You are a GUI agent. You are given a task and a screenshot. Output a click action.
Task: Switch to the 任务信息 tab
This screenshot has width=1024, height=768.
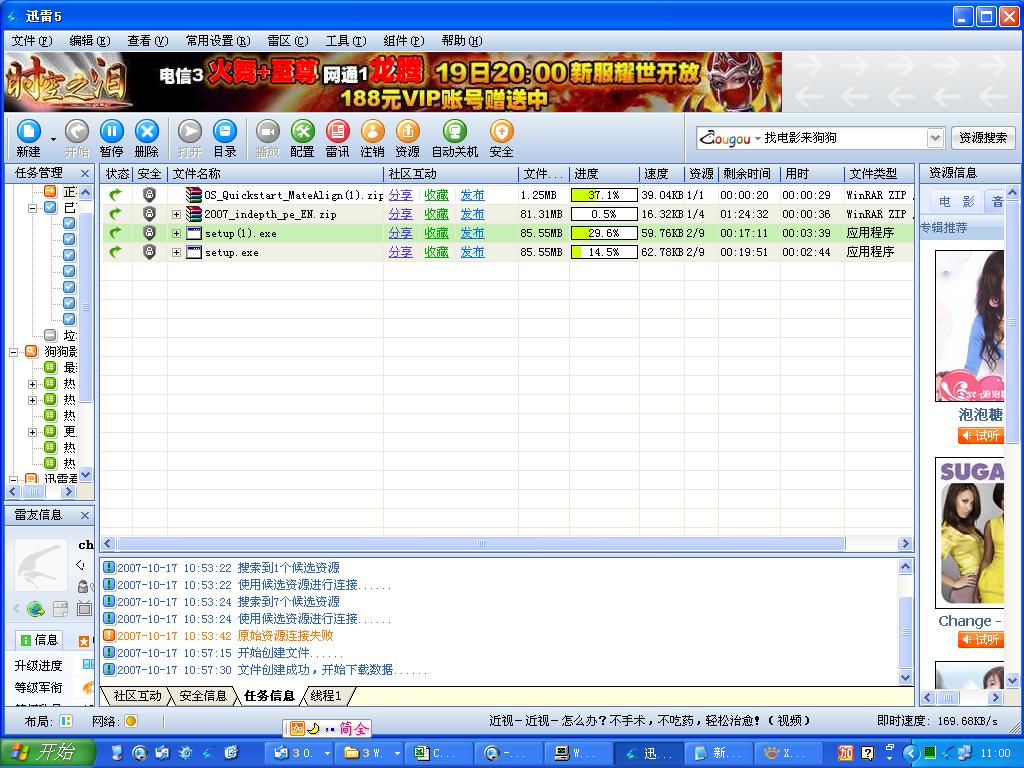[269, 696]
